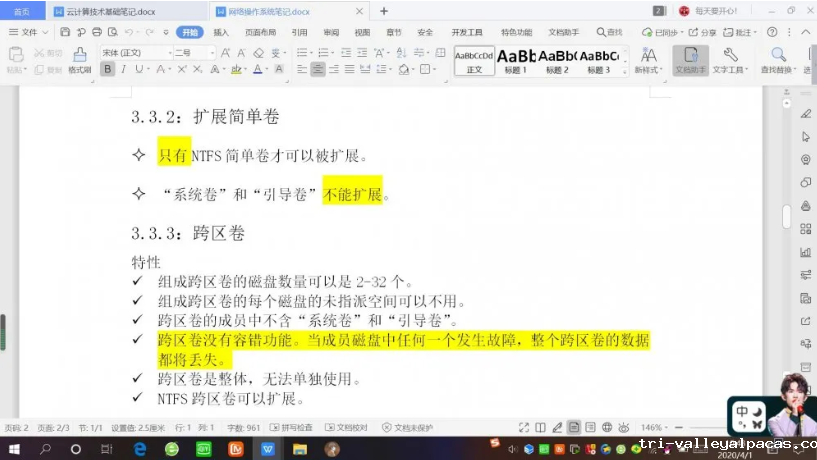The width and height of the screenshot is (817, 460).
Task: Select the Format Painter (格式刷) brush
Action: [80, 60]
